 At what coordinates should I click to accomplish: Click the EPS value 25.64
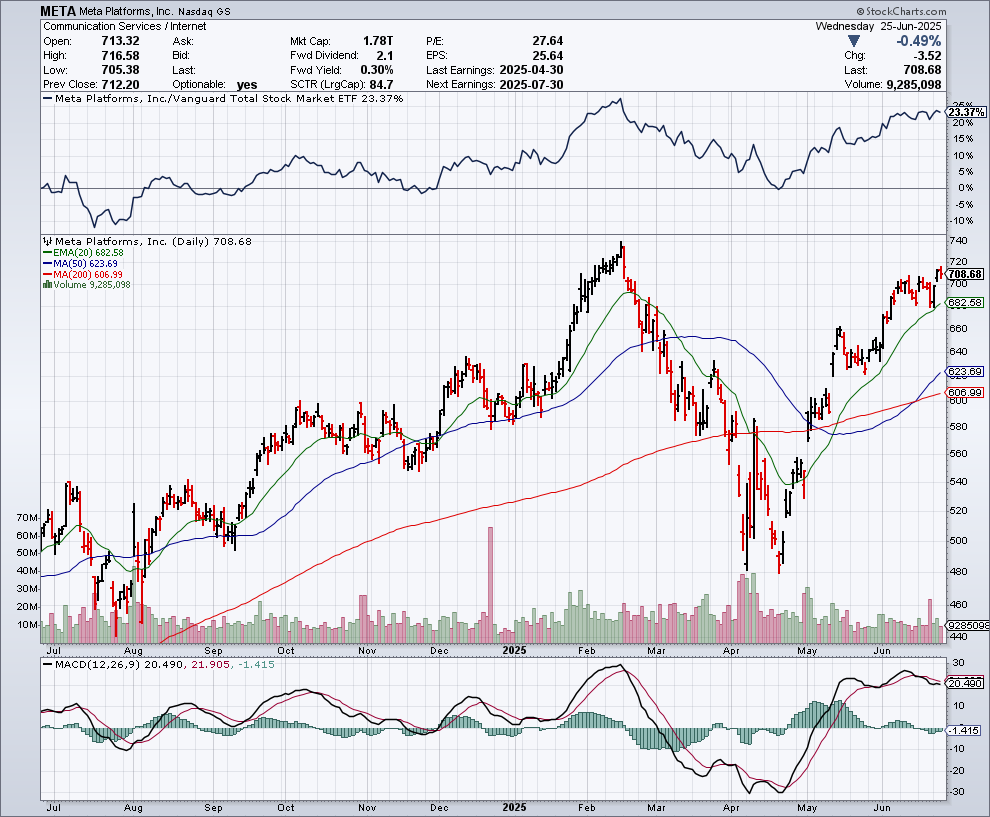(547, 56)
